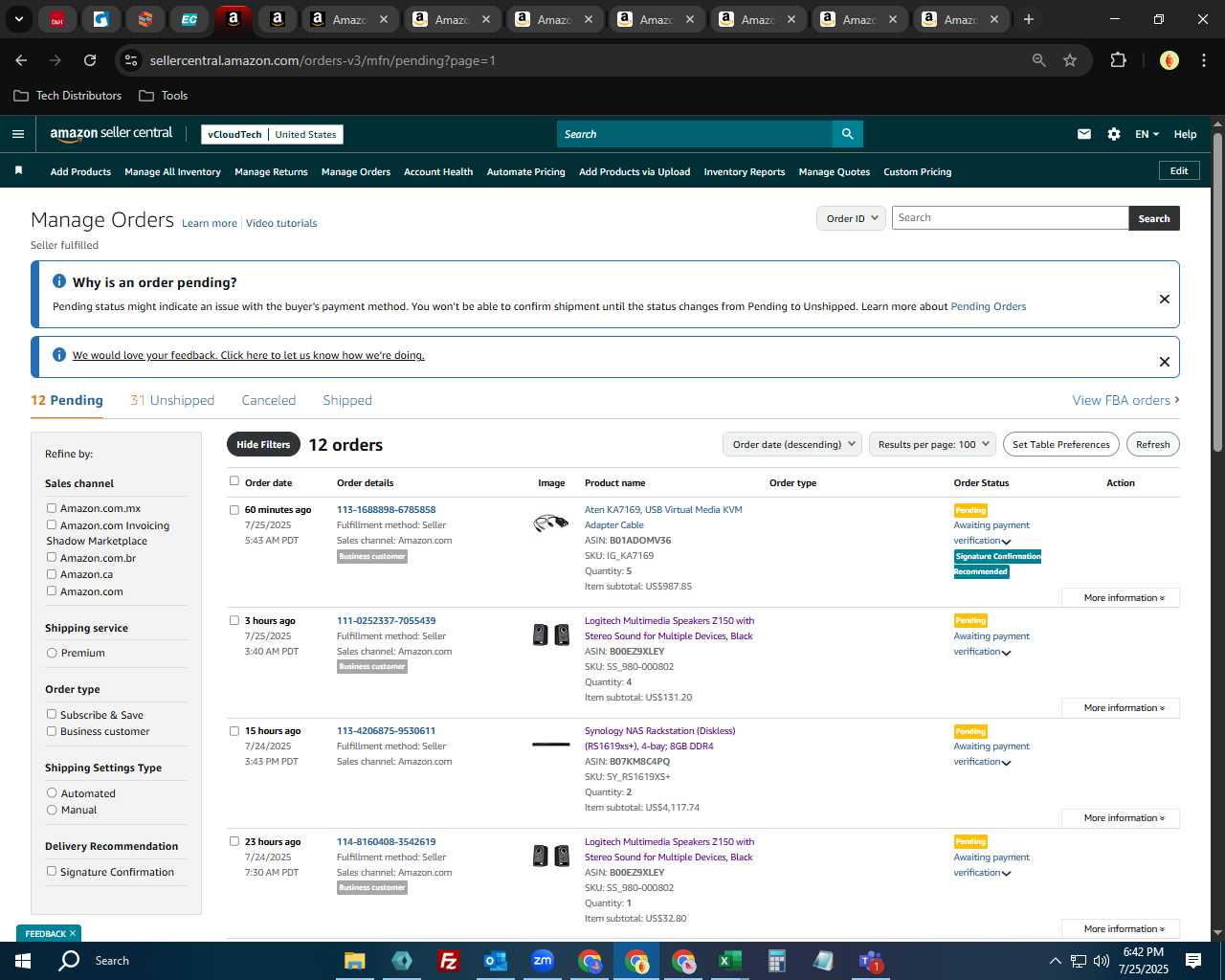Close the FEEDBACK tag with its X
The image size is (1225, 980).
coord(73,933)
